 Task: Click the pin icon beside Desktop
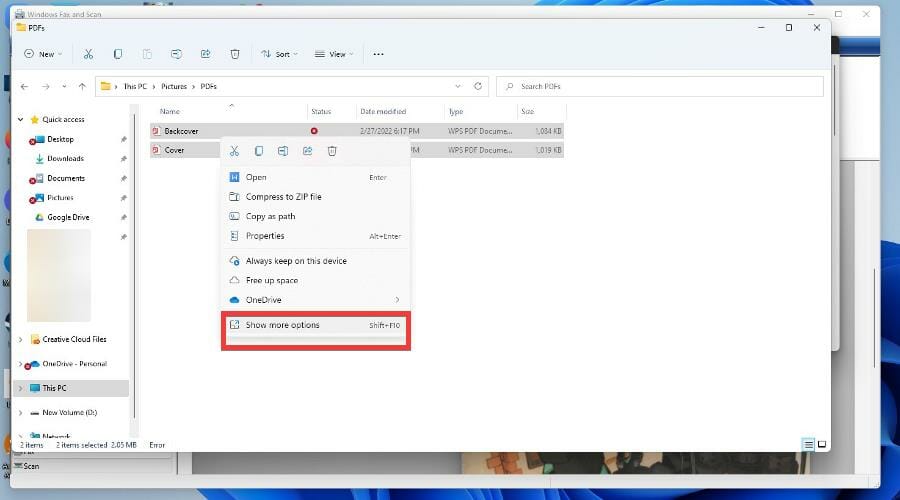pos(123,139)
